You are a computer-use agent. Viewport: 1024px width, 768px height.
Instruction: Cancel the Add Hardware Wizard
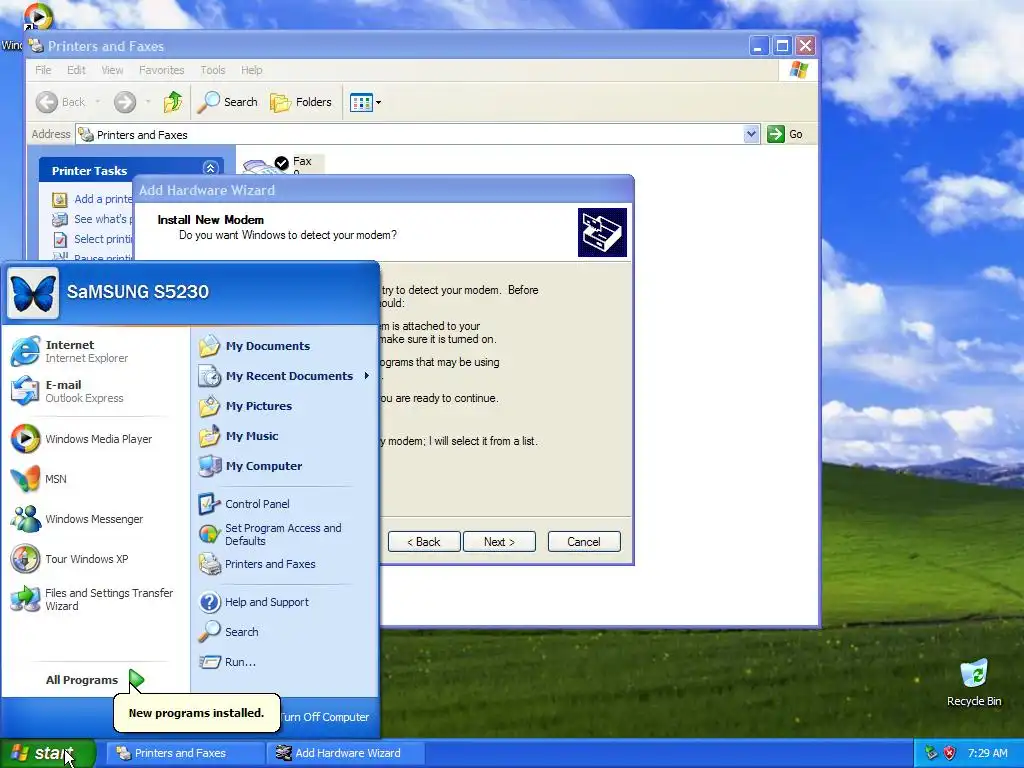click(584, 541)
